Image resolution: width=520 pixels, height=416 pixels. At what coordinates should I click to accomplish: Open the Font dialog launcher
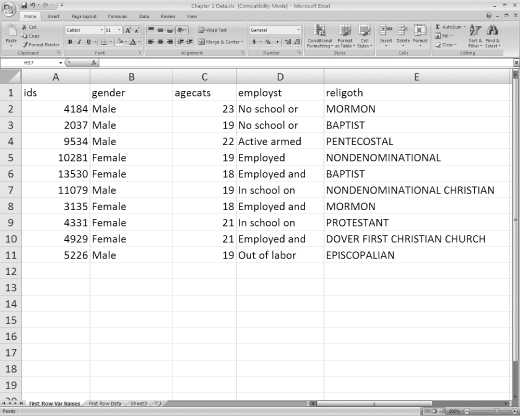click(140, 53)
